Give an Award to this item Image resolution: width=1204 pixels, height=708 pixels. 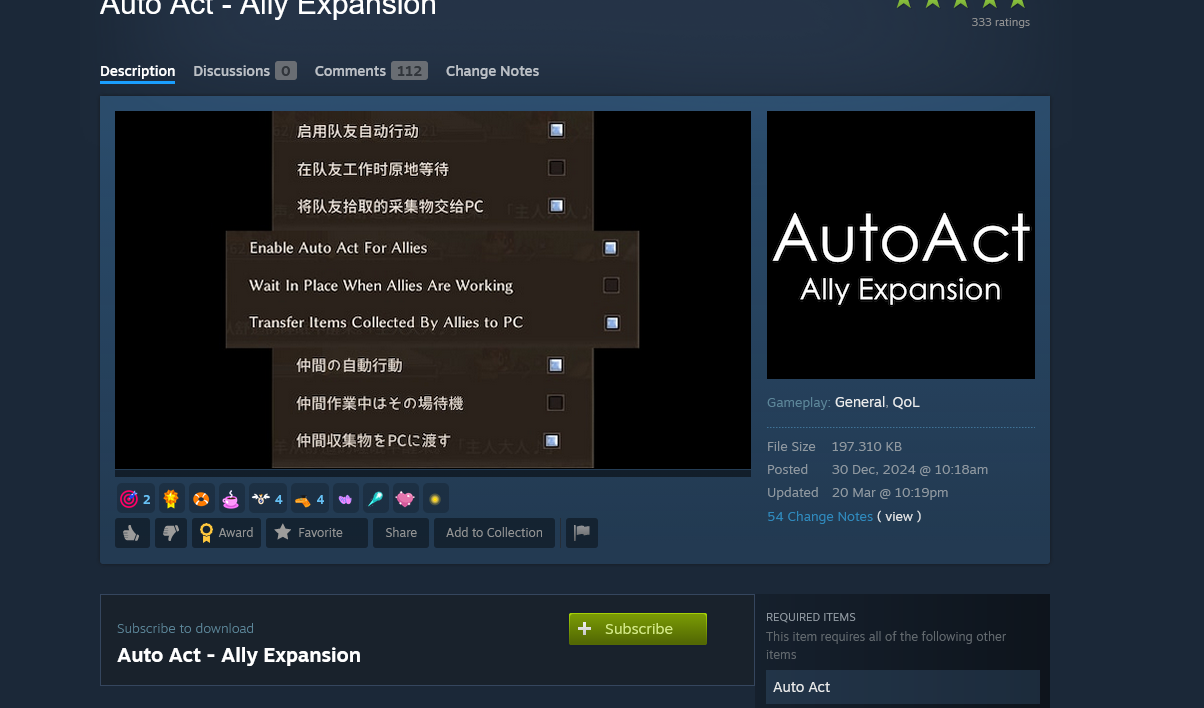[227, 533]
